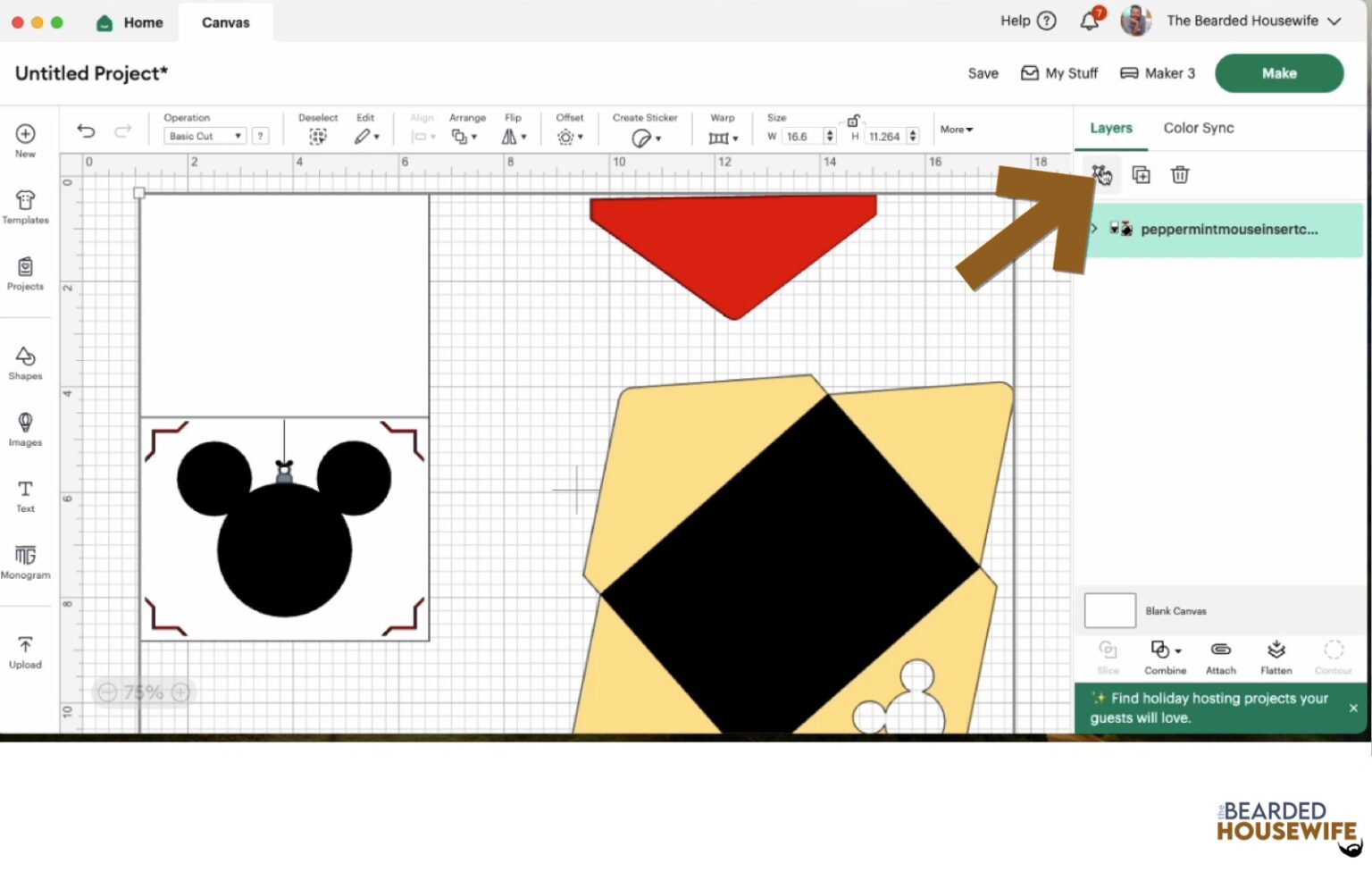The image size is (1372, 872).
Task: Click the operation help question mark
Action: click(260, 136)
